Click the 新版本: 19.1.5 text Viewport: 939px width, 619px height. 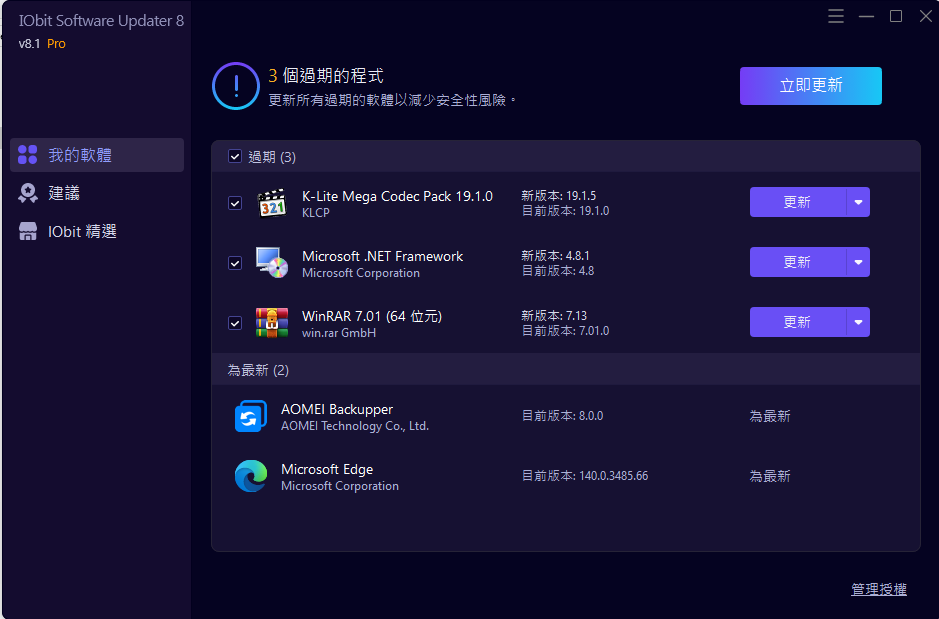(x=558, y=196)
